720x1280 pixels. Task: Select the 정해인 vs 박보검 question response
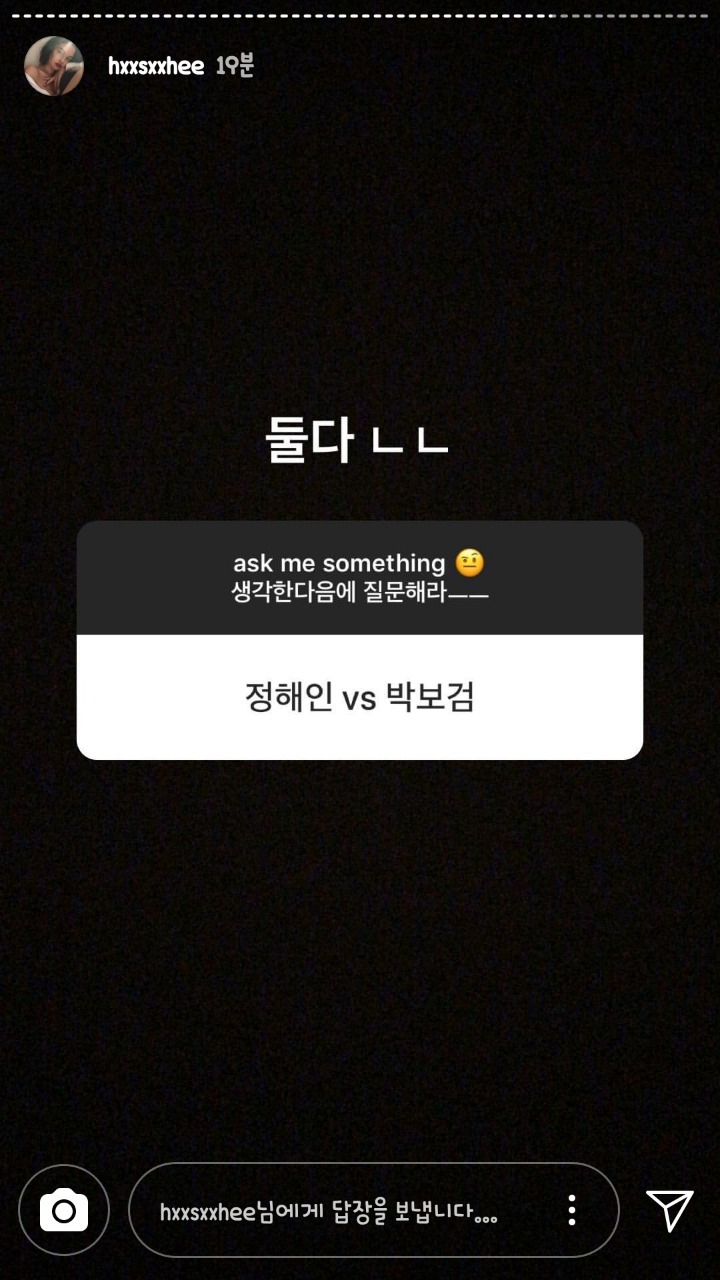[x=360, y=697]
